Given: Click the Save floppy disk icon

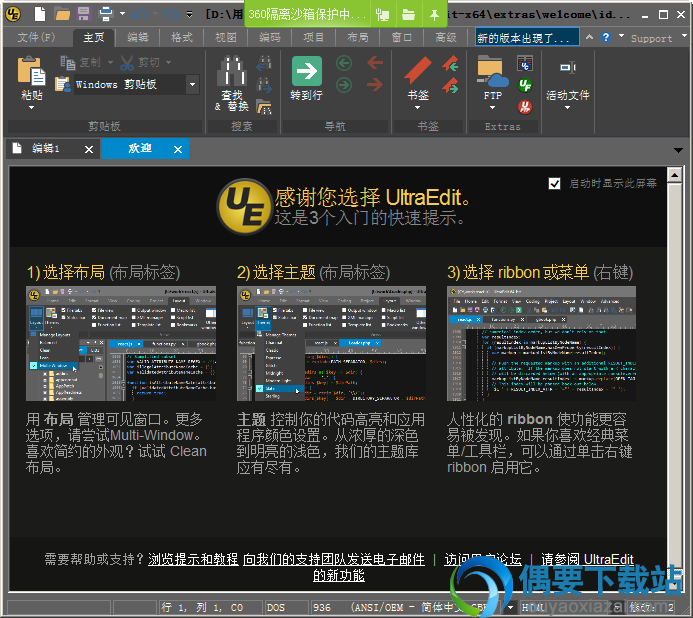Looking at the screenshot, I should (84, 14).
